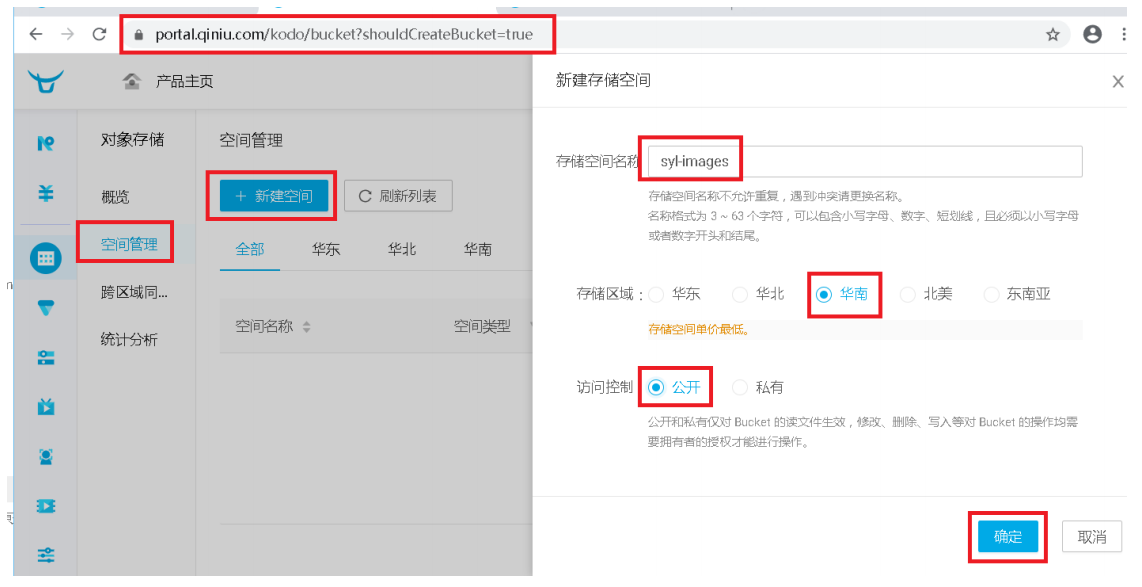Image resolution: width=1142 pixels, height=587 pixels.
Task: Select 北美 storage region radio
Action: 907,294
